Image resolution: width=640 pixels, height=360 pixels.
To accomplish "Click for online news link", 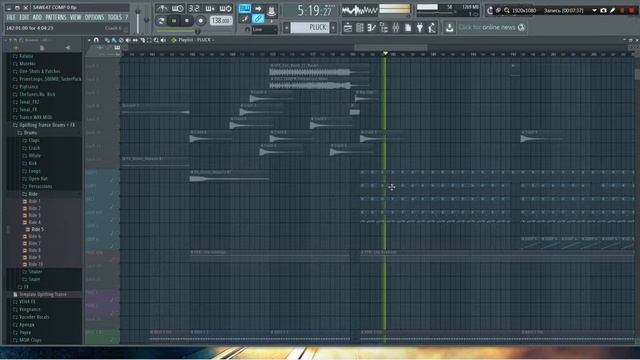I will [x=487, y=27].
